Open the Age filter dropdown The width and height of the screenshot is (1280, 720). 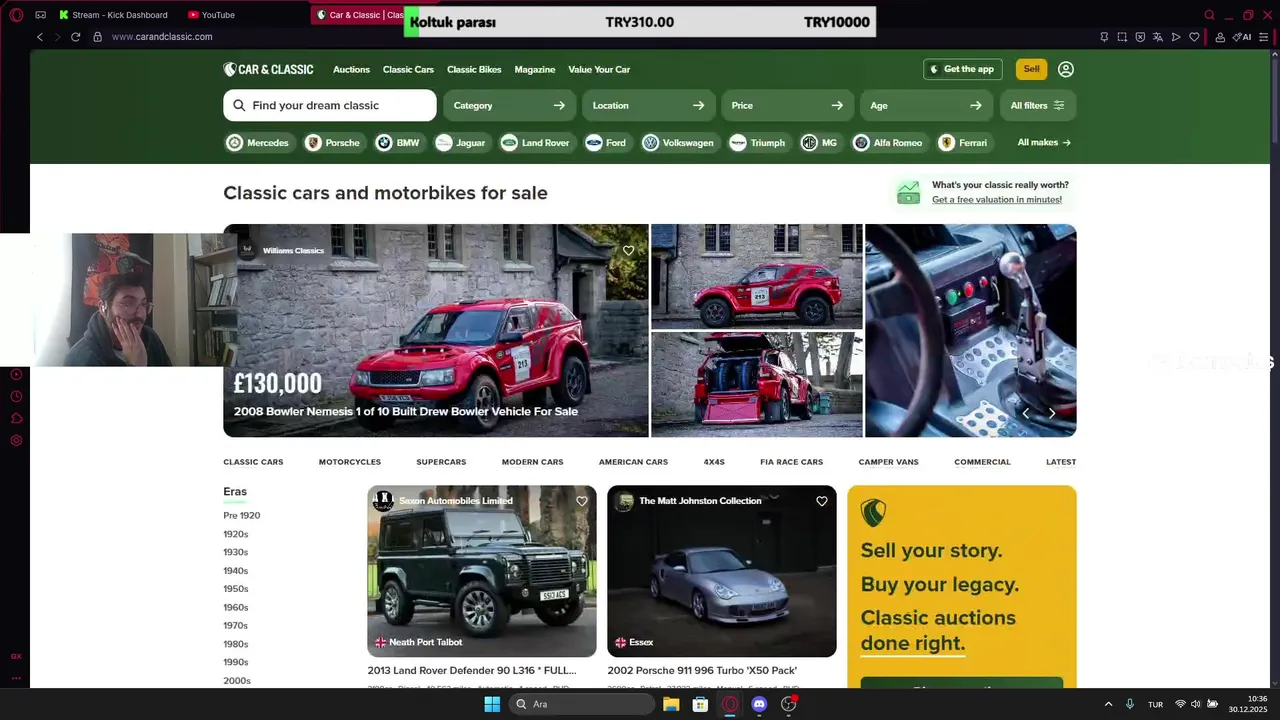(927, 105)
